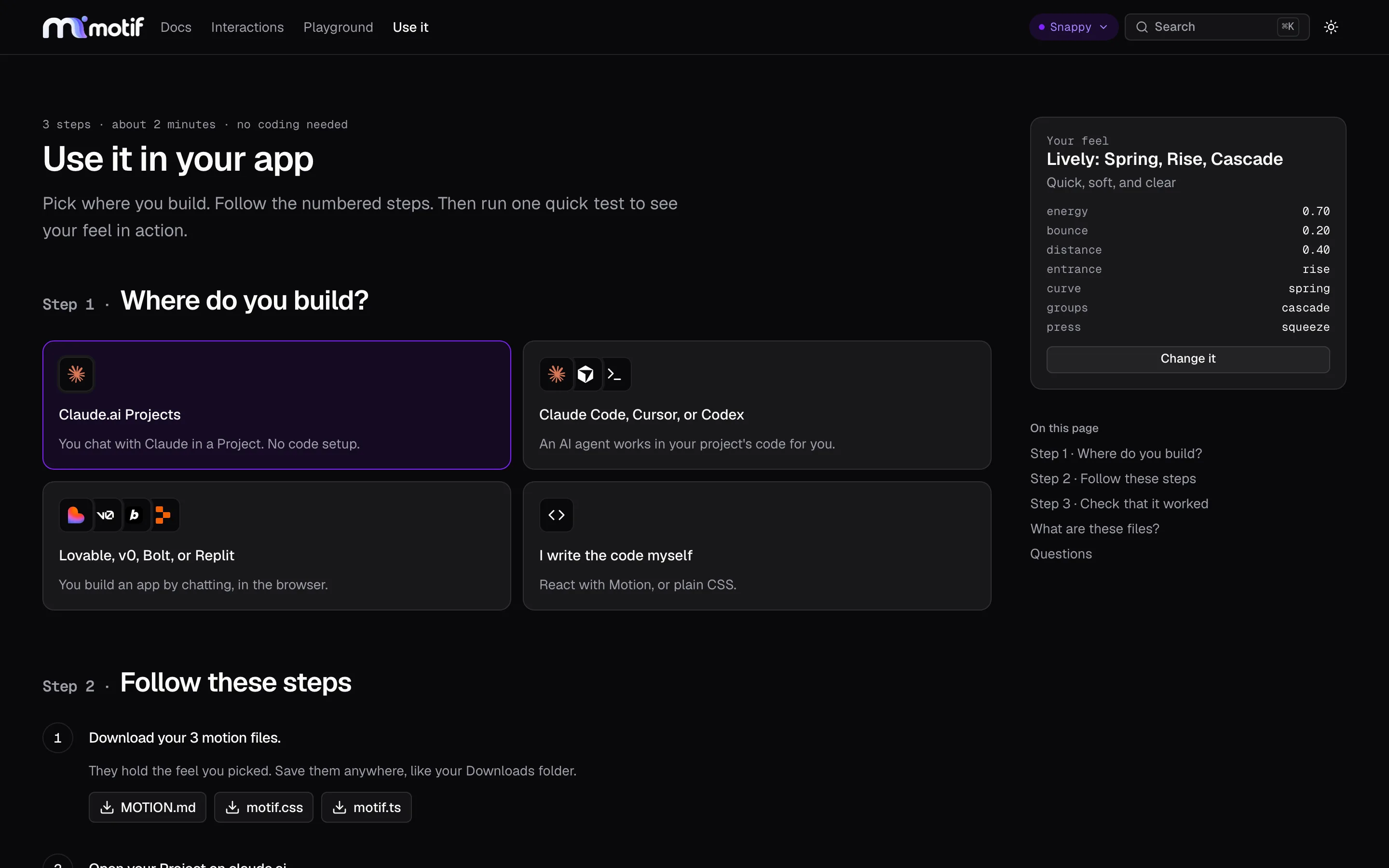Click the Claude starburst icon on Claude.ai Projects card
The height and width of the screenshot is (868, 1389).
(76, 374)
